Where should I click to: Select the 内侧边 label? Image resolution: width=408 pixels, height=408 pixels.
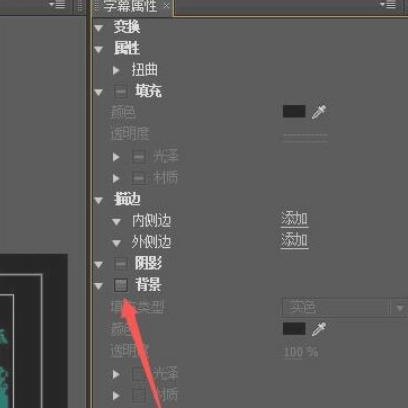152,221
